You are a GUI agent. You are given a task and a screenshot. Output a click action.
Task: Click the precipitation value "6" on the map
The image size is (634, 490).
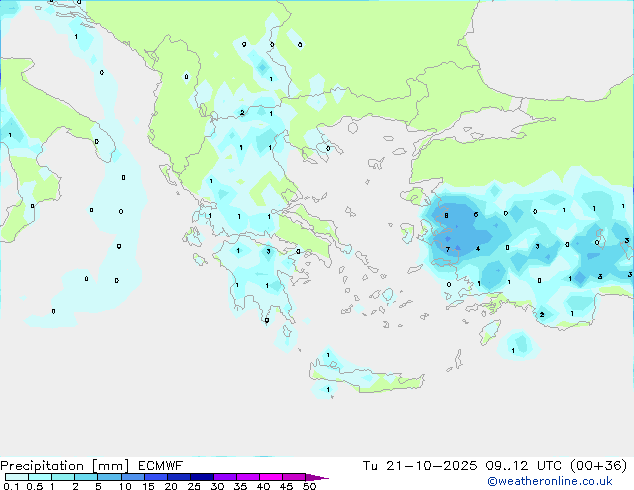[x=476, y=214]
